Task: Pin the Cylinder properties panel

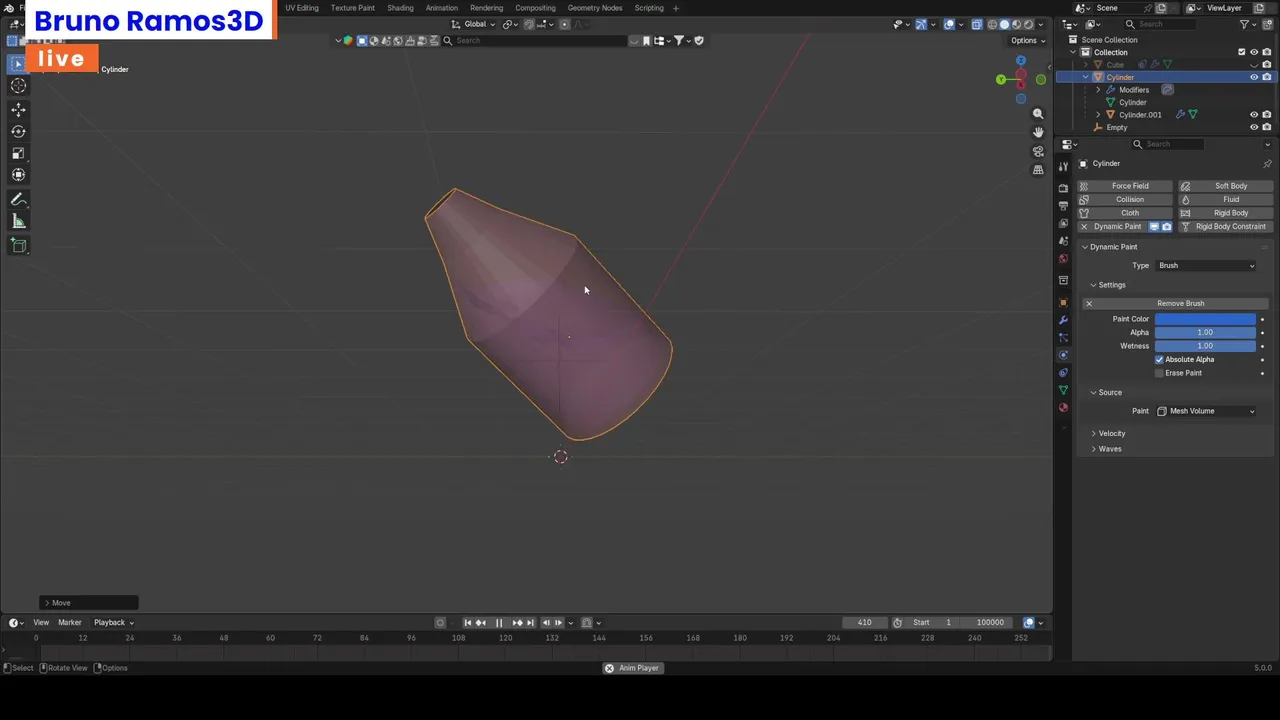Action: pyautogui.click(x=1267, y=163)
